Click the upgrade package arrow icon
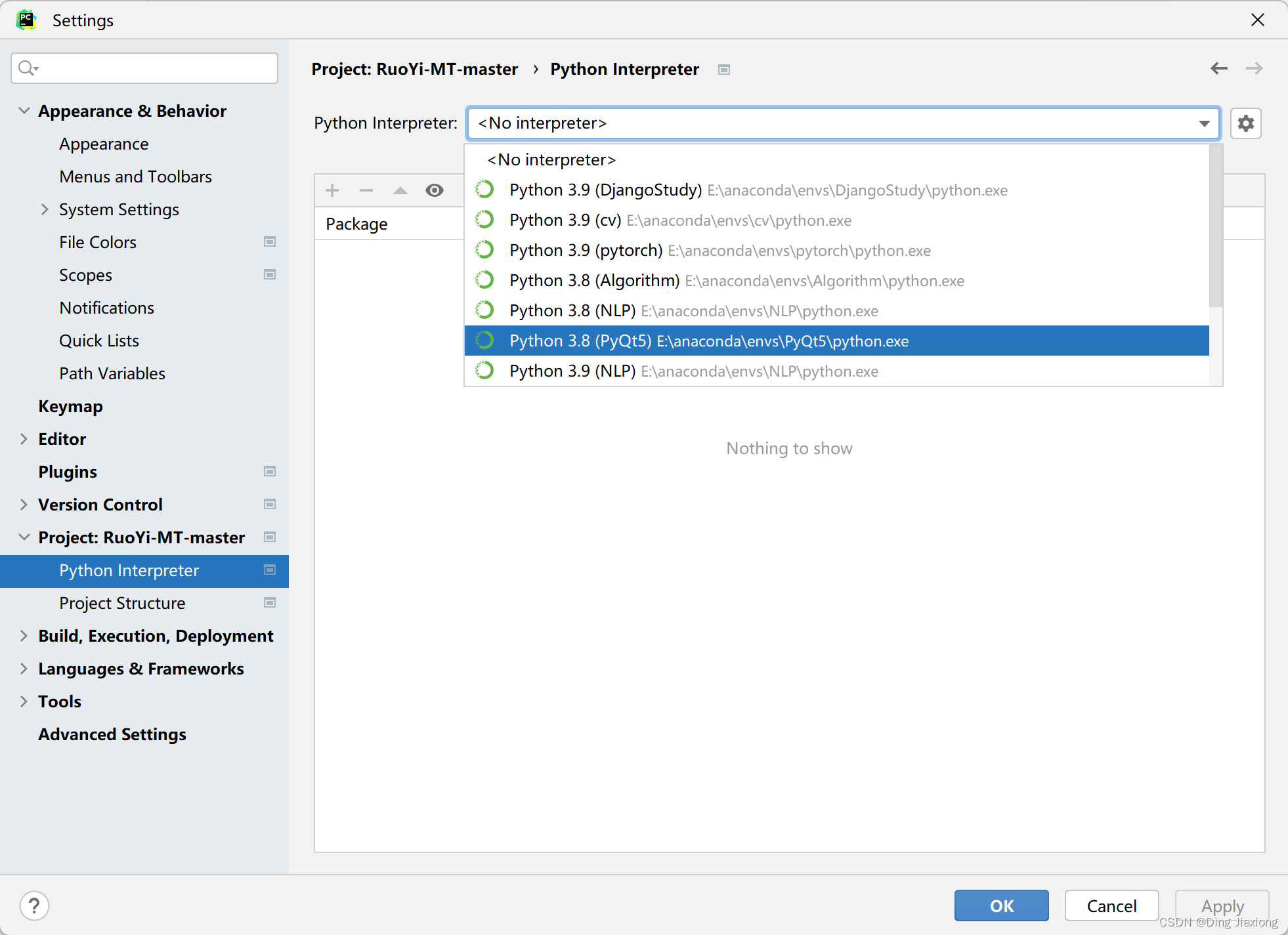This screenshot has width=1288, height=935. pyautogui.click(x=400, y=190)
